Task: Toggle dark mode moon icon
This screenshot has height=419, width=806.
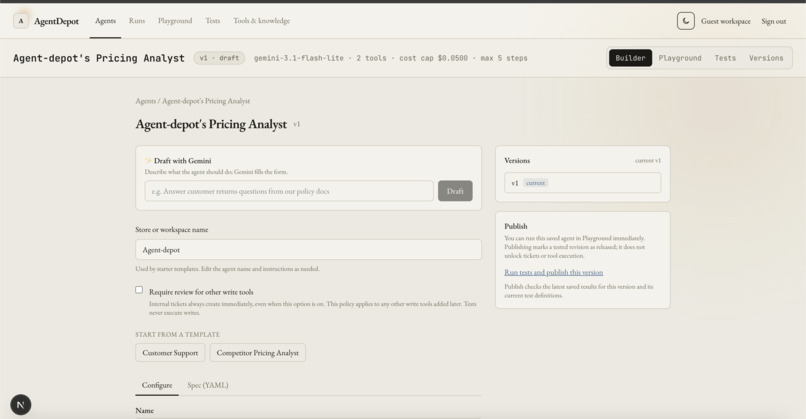Action: tap(686, 21)
